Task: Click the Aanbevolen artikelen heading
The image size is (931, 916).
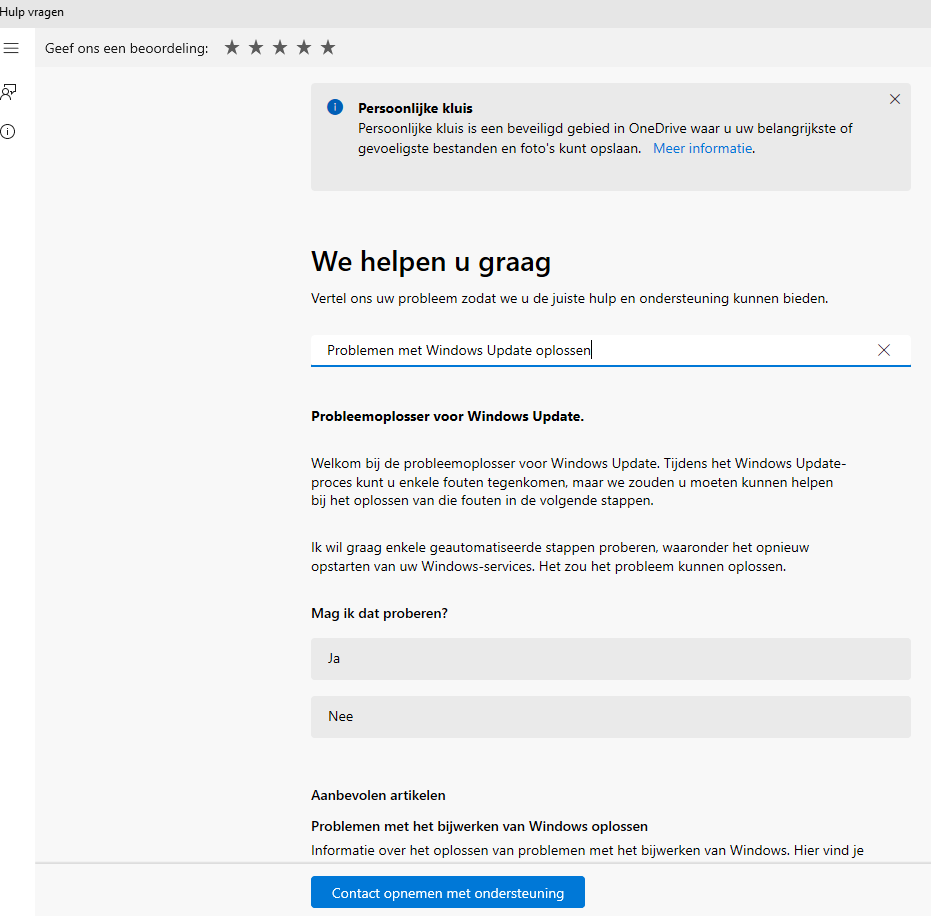Action: pos(378,795)
